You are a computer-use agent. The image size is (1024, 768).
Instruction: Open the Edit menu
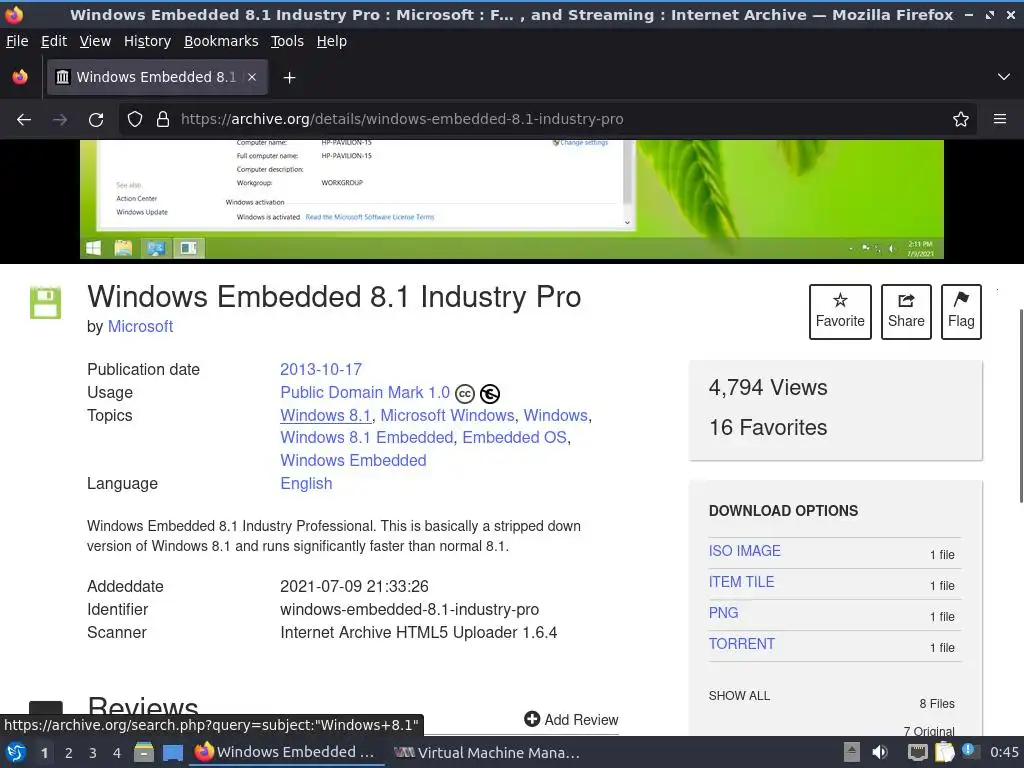pos(54,41)
